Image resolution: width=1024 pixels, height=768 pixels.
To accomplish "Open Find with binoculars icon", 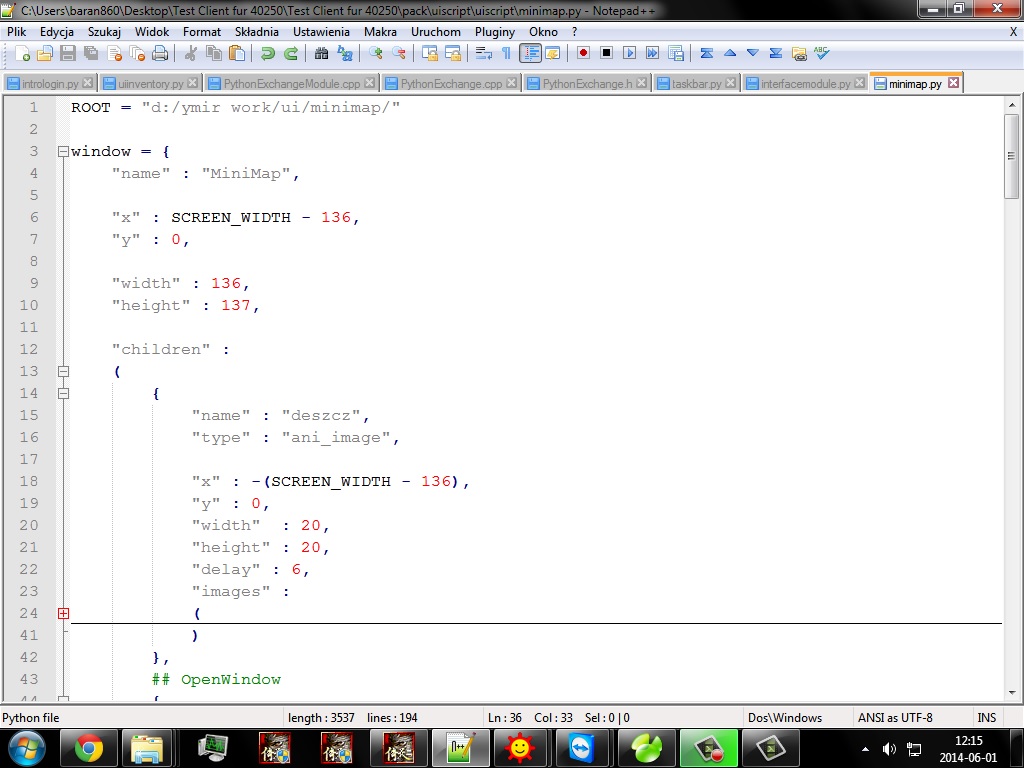I will 321,54.
